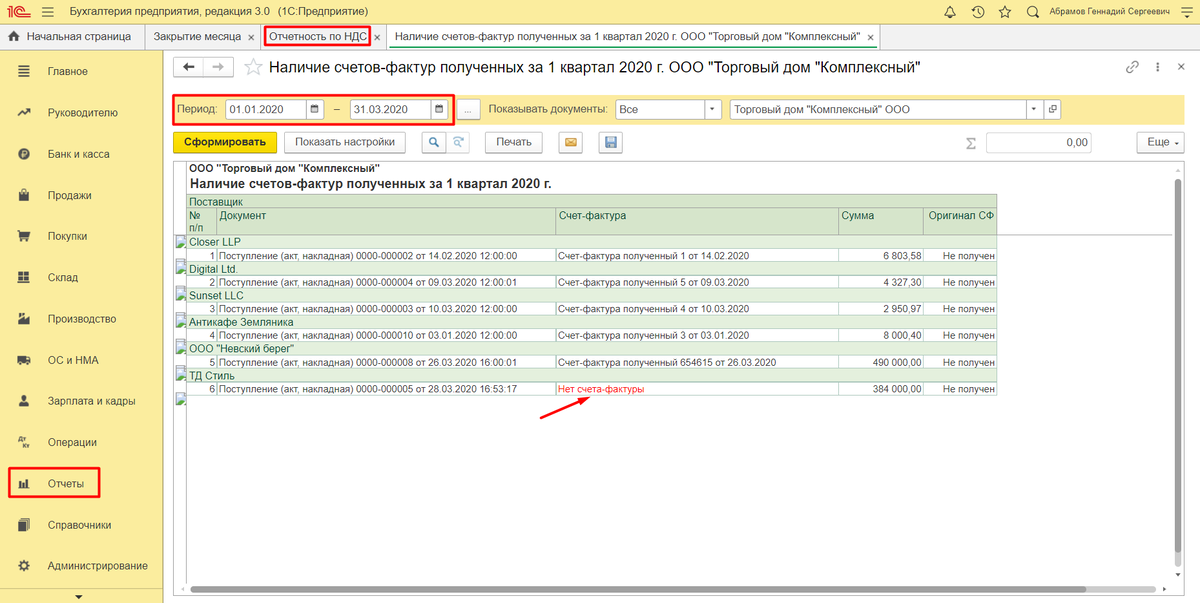Expand sidebar with the bottom down arrow
This screenshot has height=603, width=1200.
pos(80,596)
